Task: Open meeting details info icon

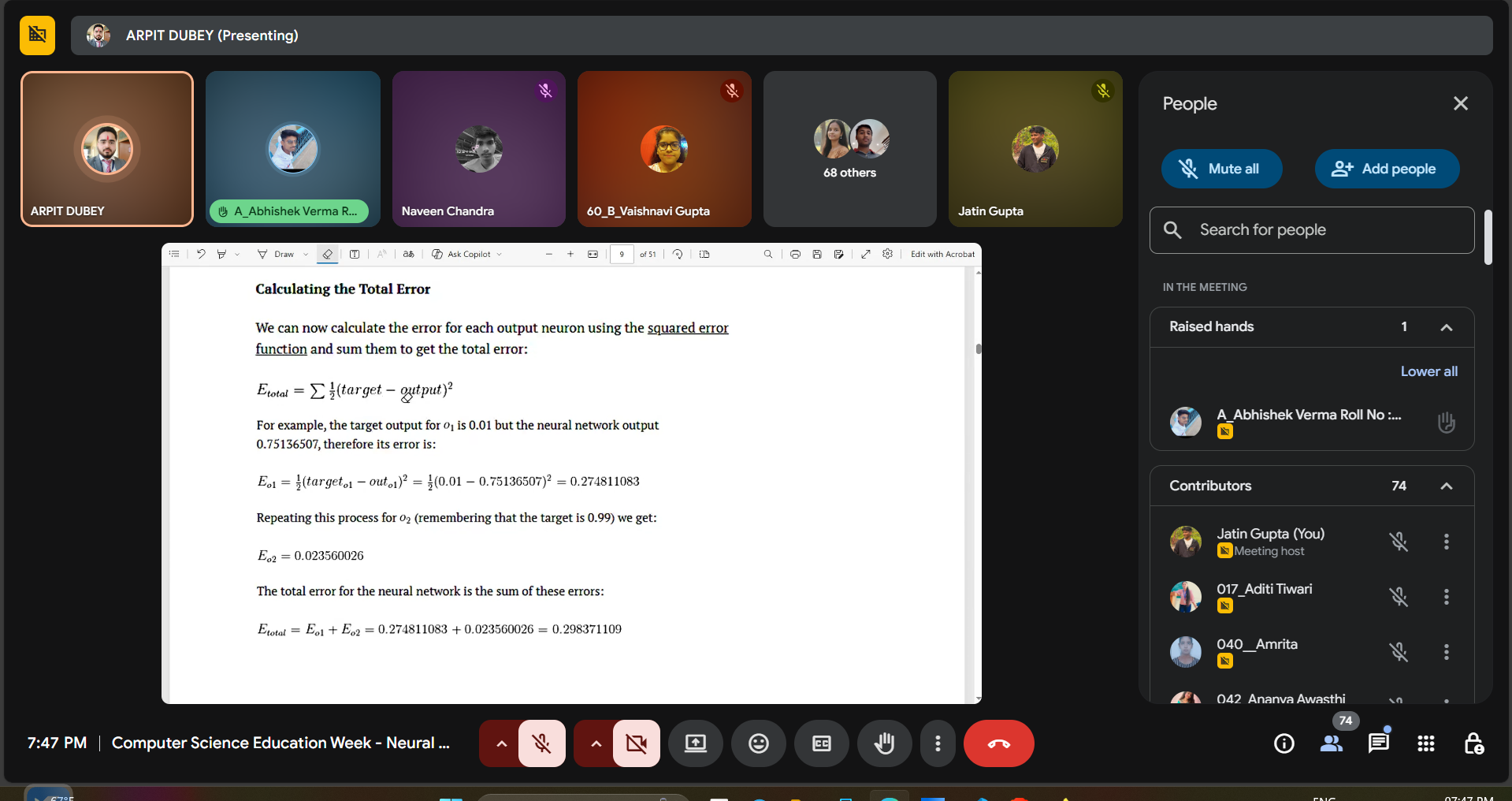Action: click(x=1284, y=743)
